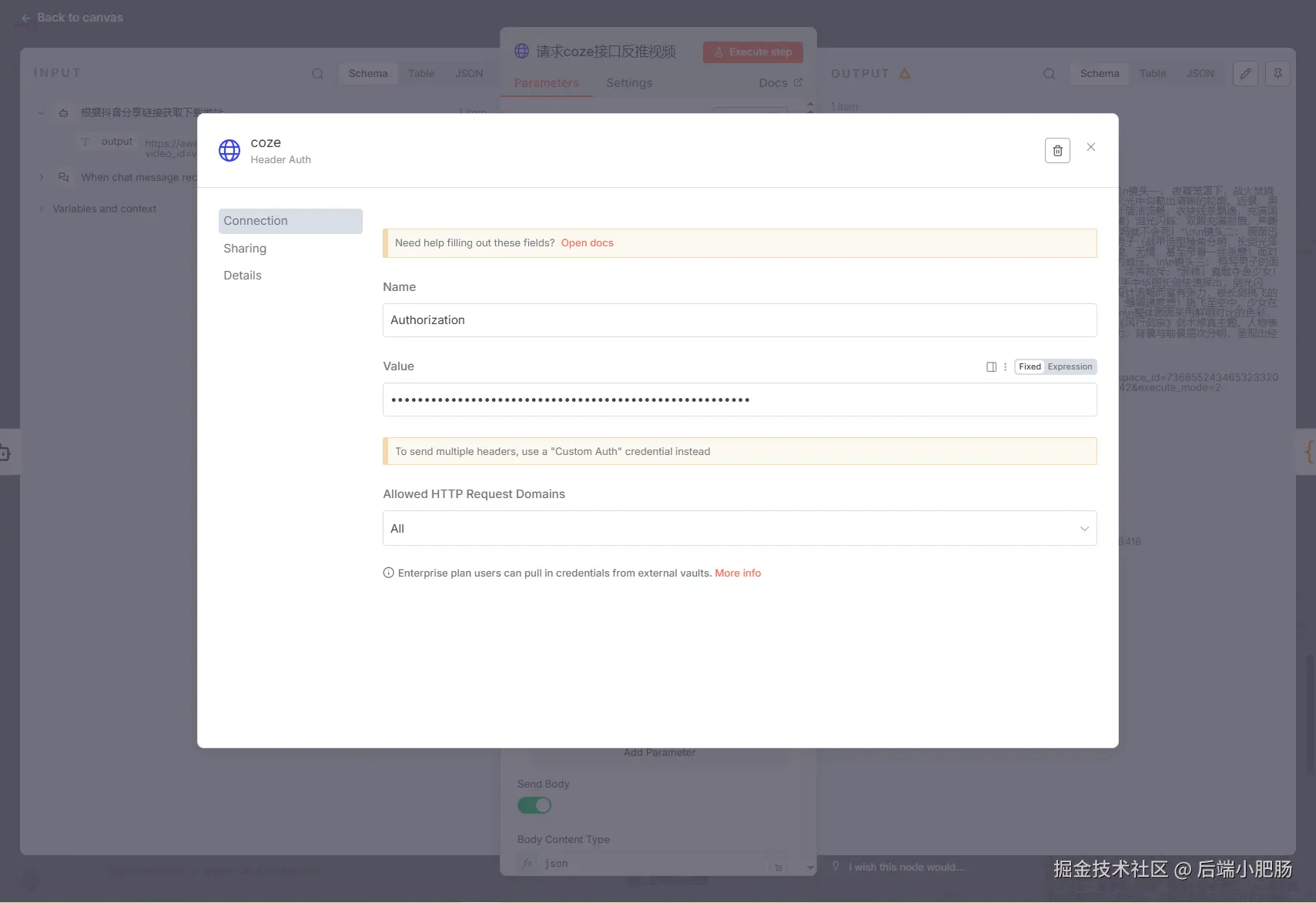Click the 'I wish this node would...' prompt
Viewport: 1316px width, 903px height.
(906, 868)
